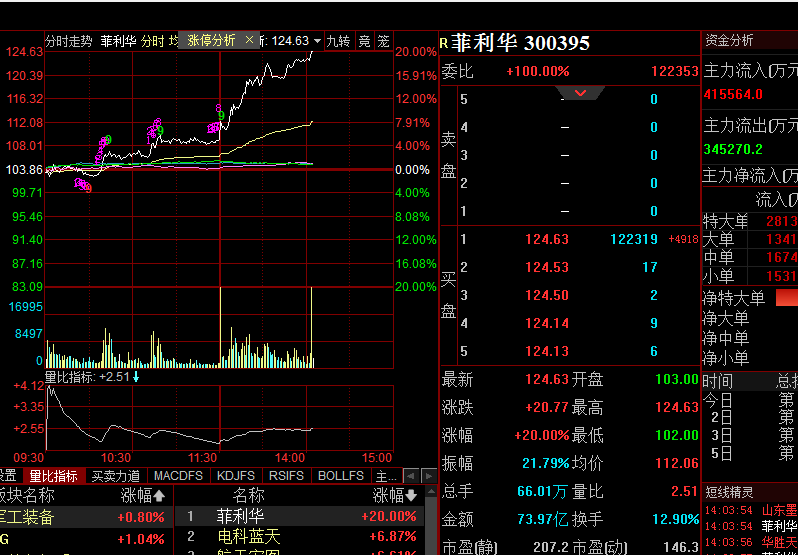Image resolution: width=798 pixels, height=555 pixels.
Task: Click the buy level 5 price 124.13
Action: click(547, 351)
